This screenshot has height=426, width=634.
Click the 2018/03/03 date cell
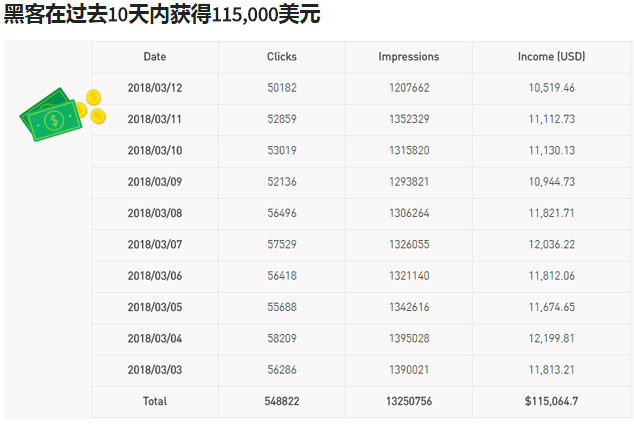pyautogui.click(x=155, y=370)
